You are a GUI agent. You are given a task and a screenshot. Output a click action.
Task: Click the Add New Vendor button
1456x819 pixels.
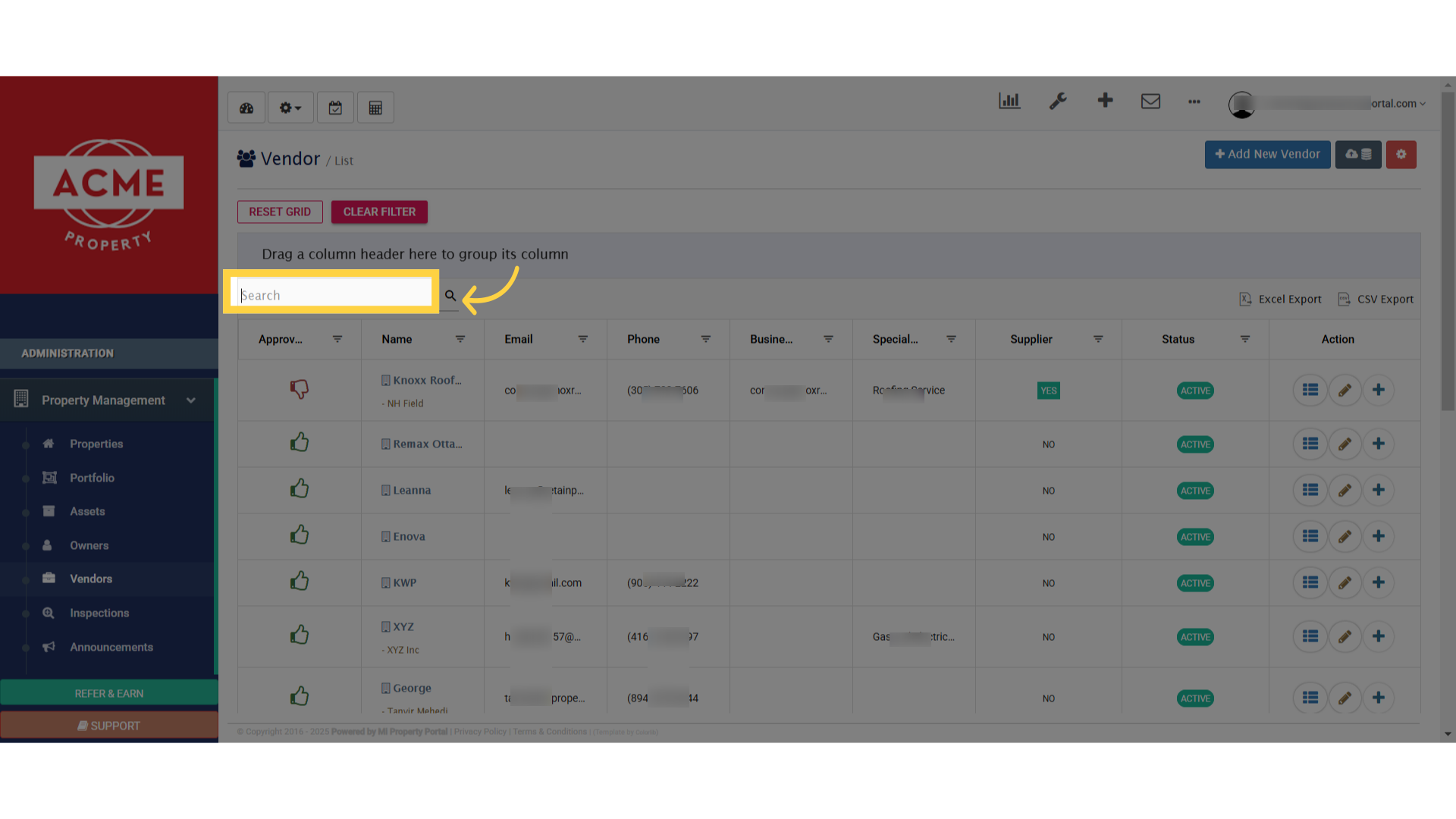click(x=1267, y=155)
